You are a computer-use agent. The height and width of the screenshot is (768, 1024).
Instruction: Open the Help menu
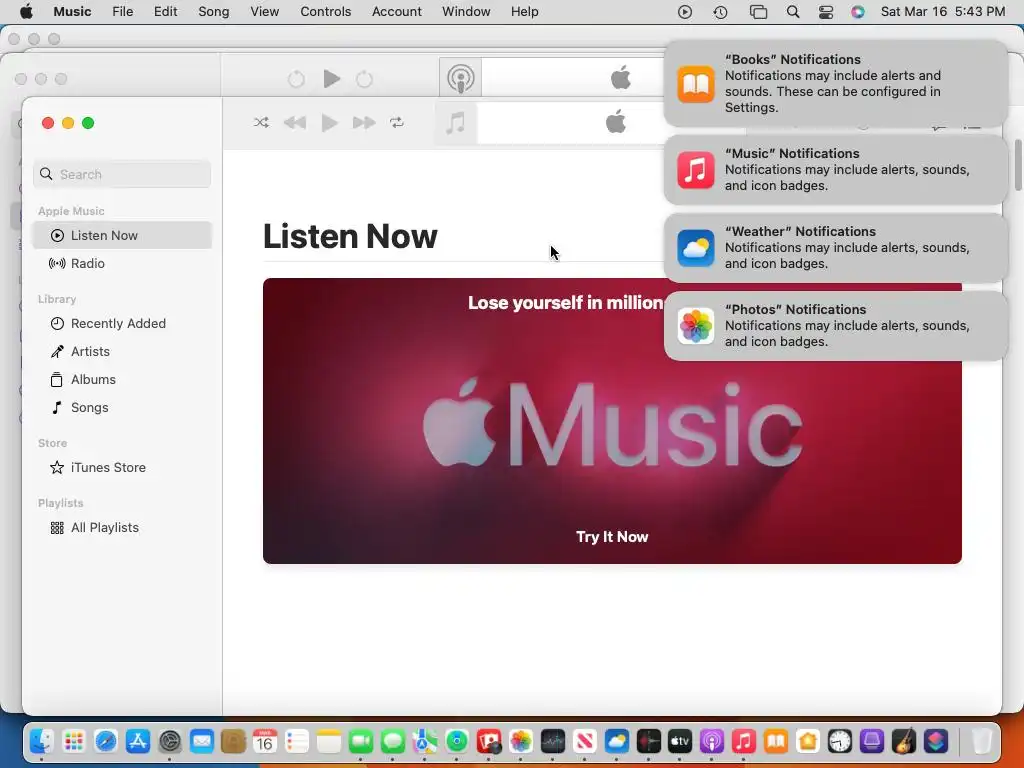(x=524, y=12)
